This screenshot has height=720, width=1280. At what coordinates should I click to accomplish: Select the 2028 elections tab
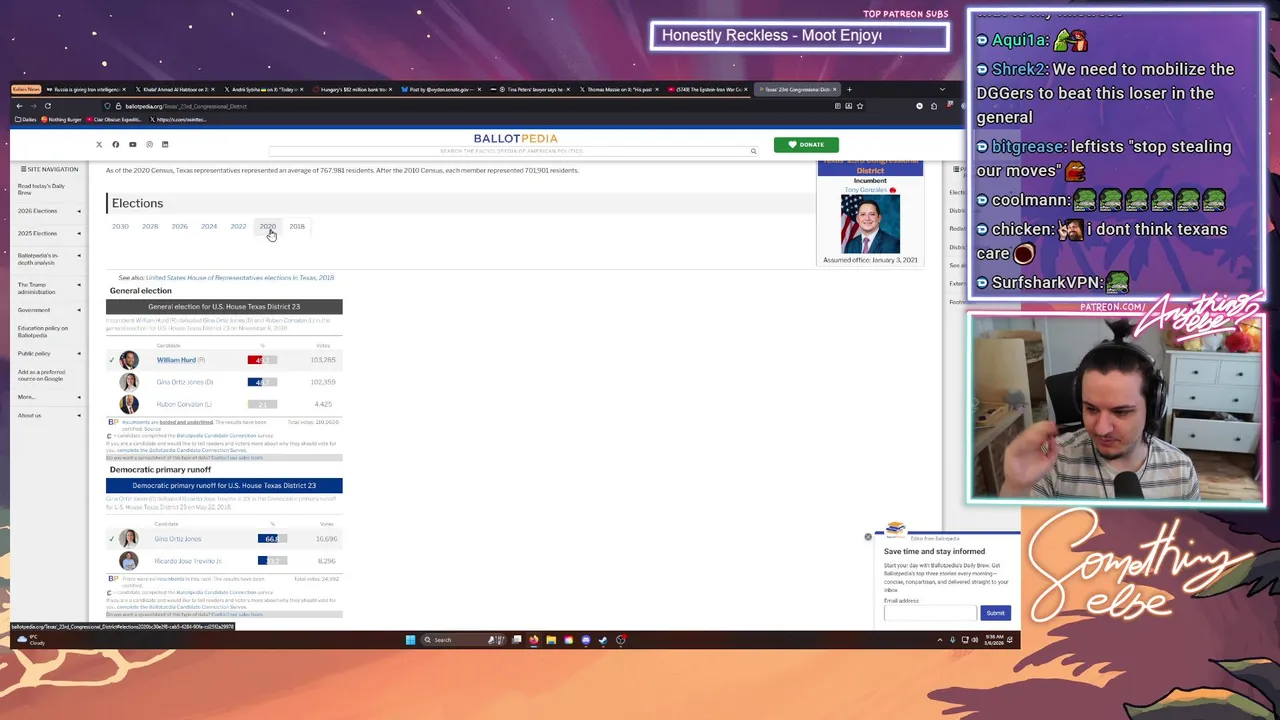coord(150,227)
